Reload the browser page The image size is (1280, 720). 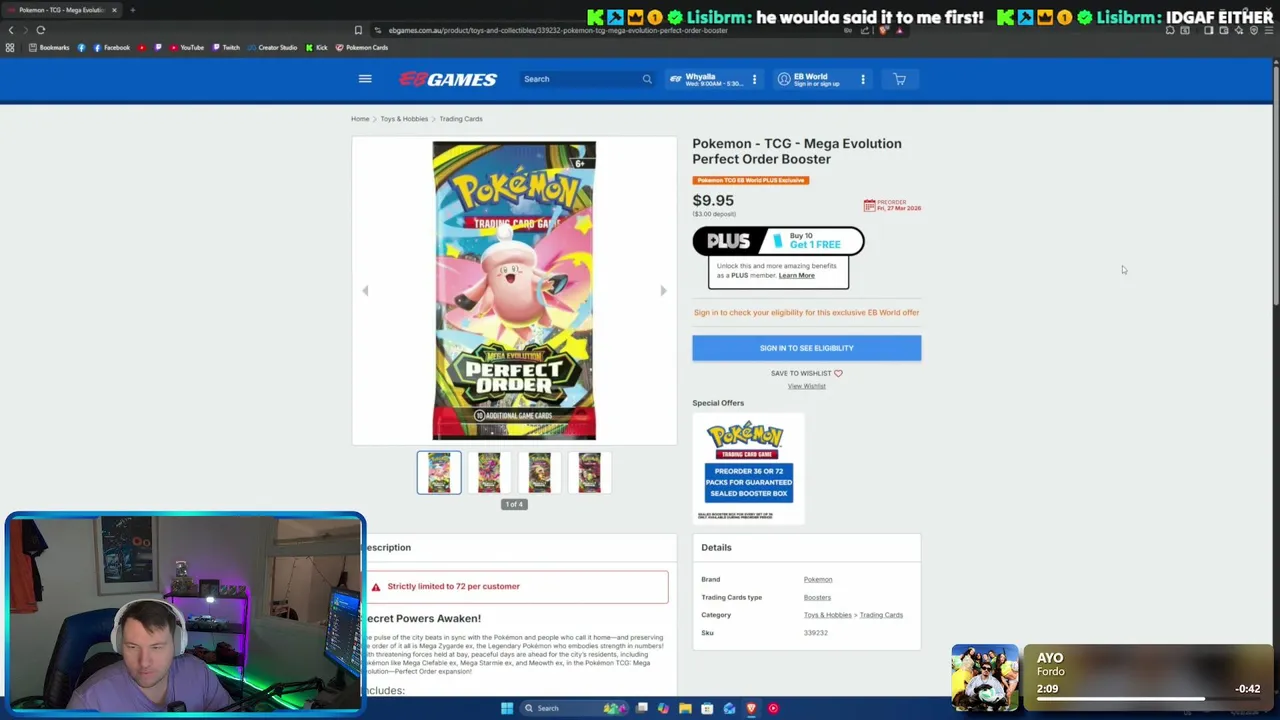coord(40,30)
